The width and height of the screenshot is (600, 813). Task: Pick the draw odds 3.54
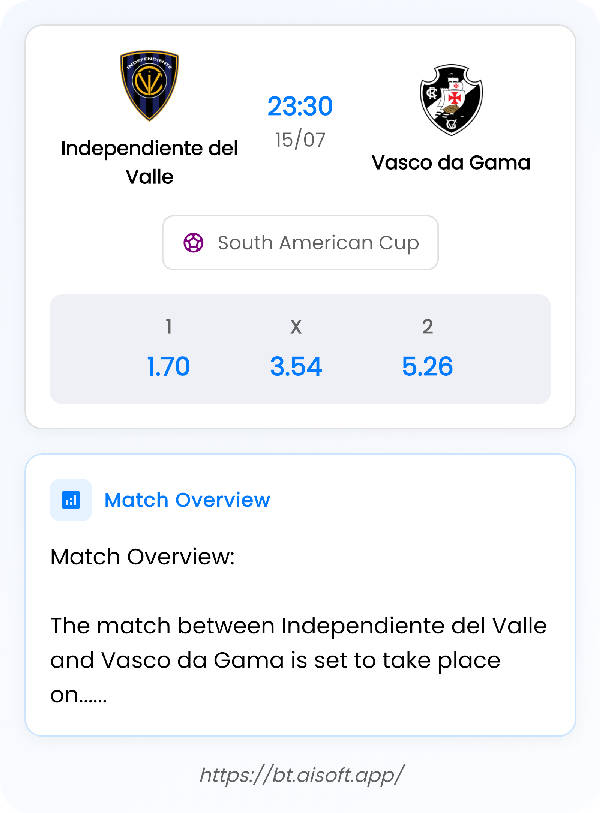(x=296, y=366)
